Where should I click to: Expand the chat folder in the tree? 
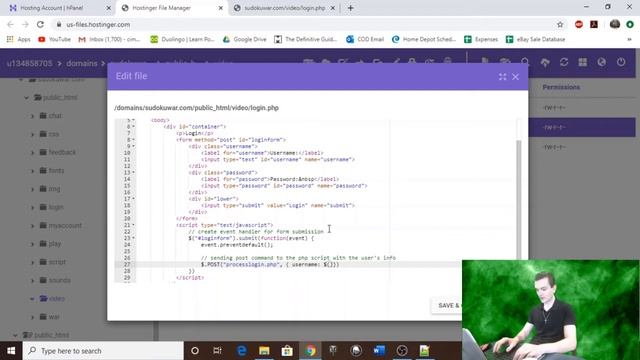click(x=32, y=116)
